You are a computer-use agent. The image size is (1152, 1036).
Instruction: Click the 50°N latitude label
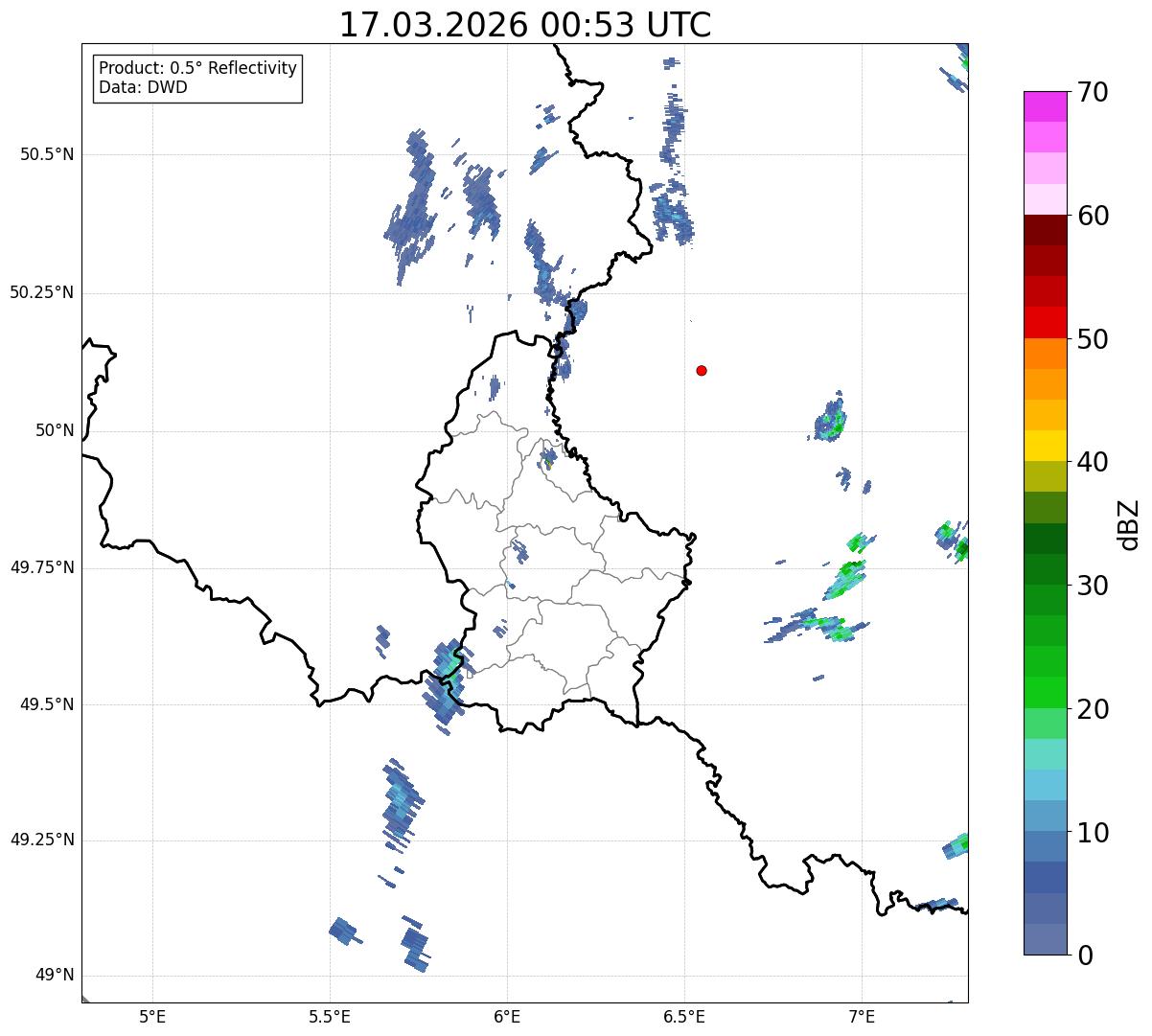[56, 430]
